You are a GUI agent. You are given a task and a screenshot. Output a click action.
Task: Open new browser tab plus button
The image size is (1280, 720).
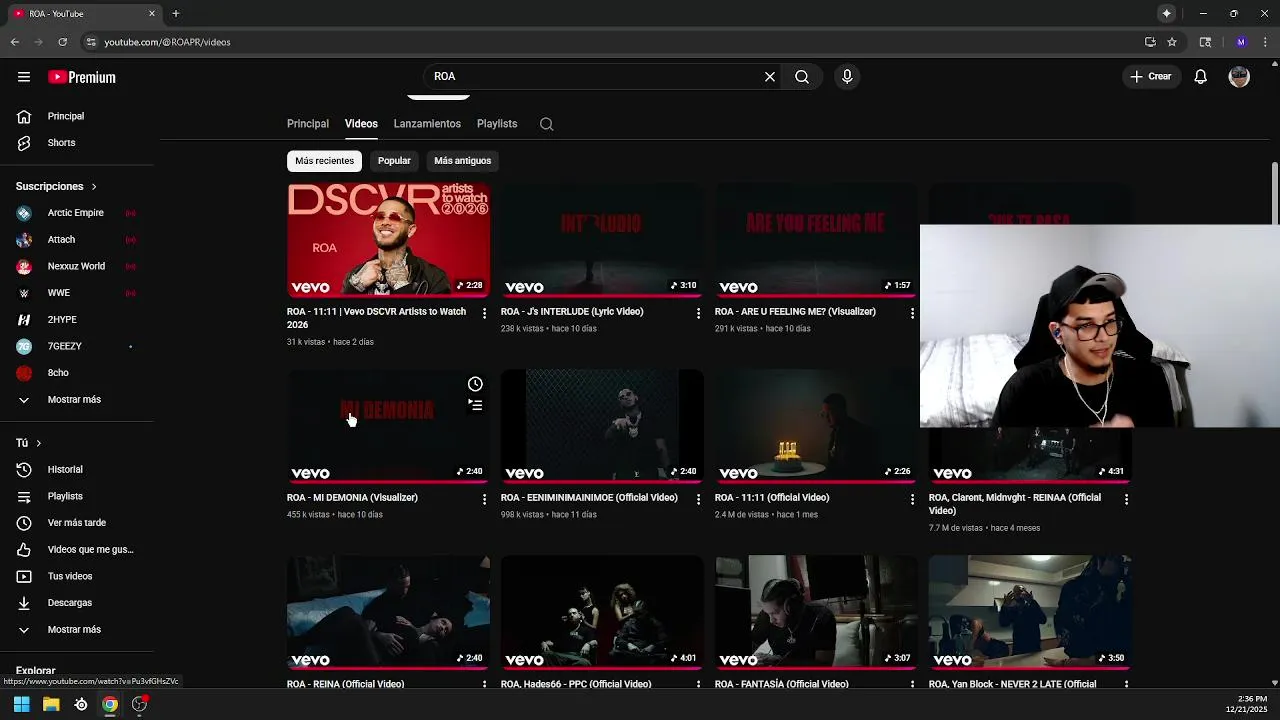pyautogui.click(x=175, y=13)
